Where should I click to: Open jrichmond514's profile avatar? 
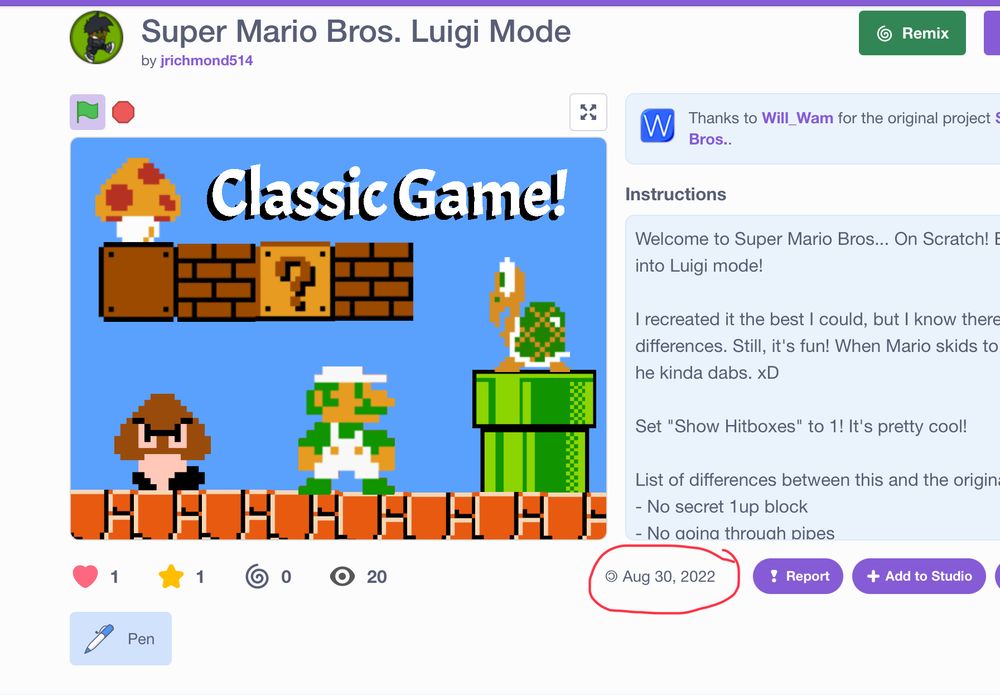(x=96, y=37)
